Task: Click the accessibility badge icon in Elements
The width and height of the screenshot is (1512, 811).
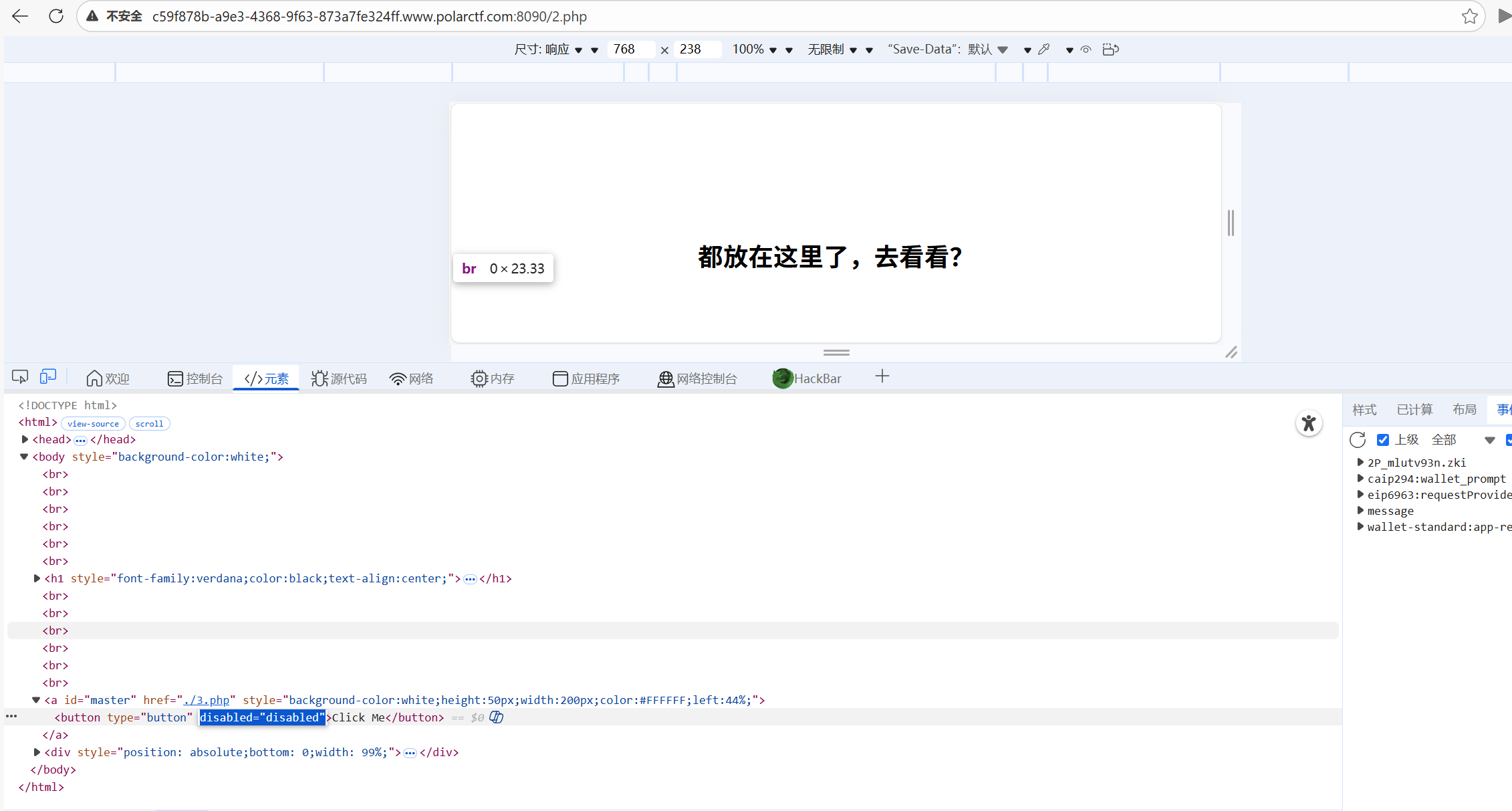Action: [1309, 423]
